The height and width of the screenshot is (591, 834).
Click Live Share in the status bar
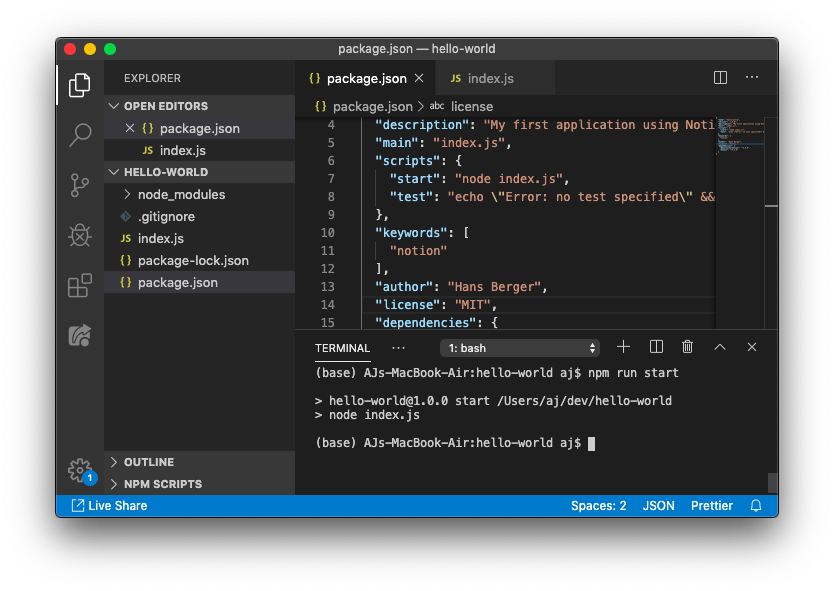(109, 506)
